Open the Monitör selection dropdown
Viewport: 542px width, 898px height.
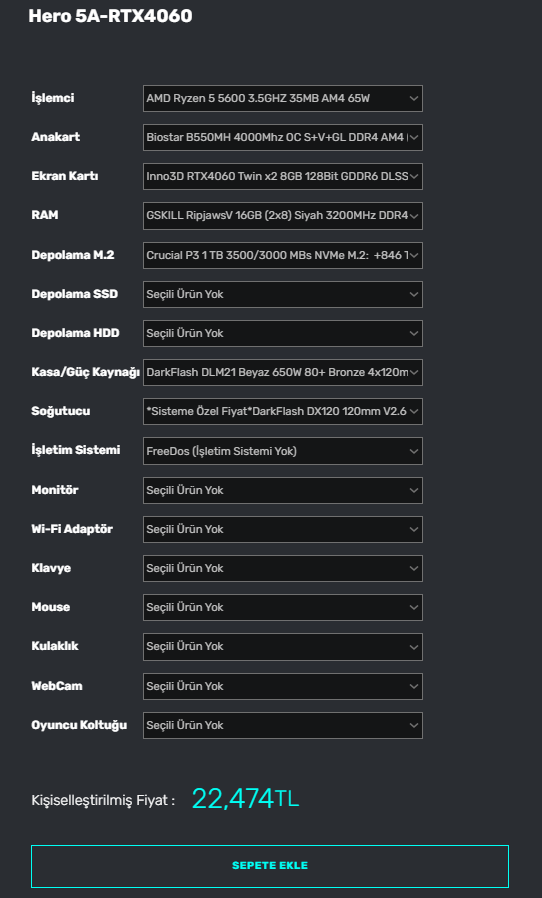point(282,490)
